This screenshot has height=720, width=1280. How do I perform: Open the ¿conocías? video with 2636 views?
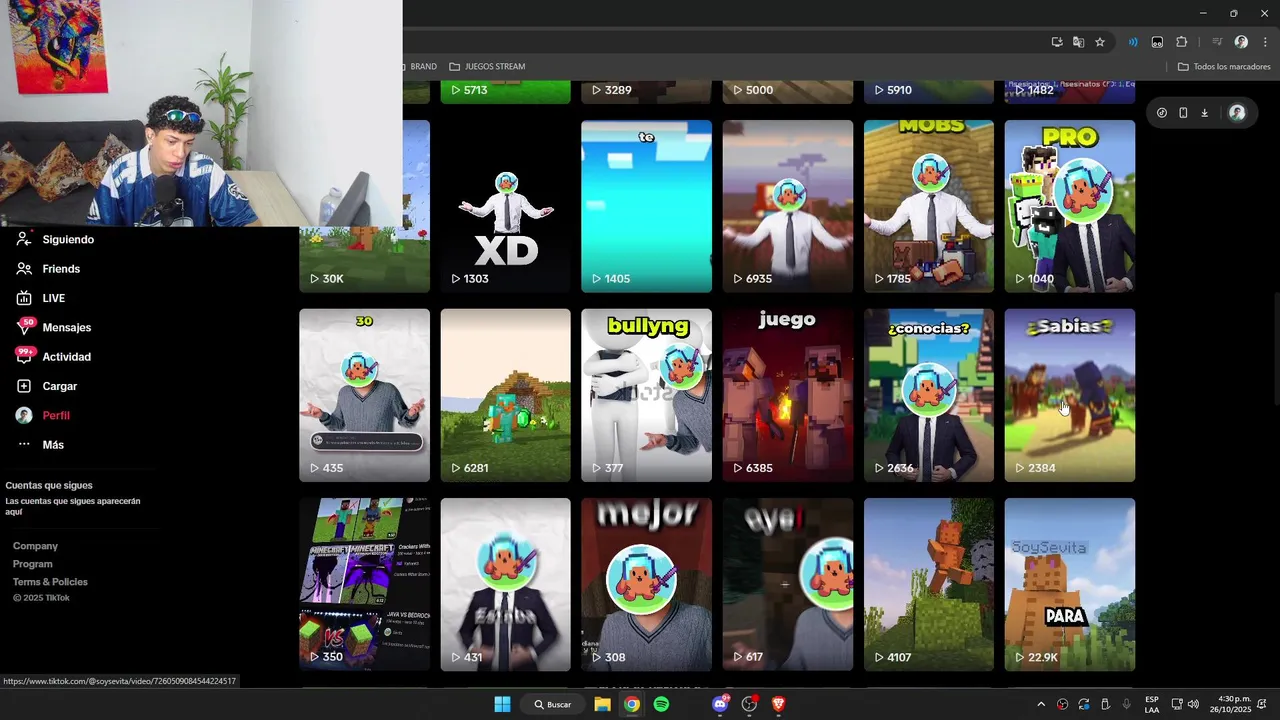click(929, 395)
